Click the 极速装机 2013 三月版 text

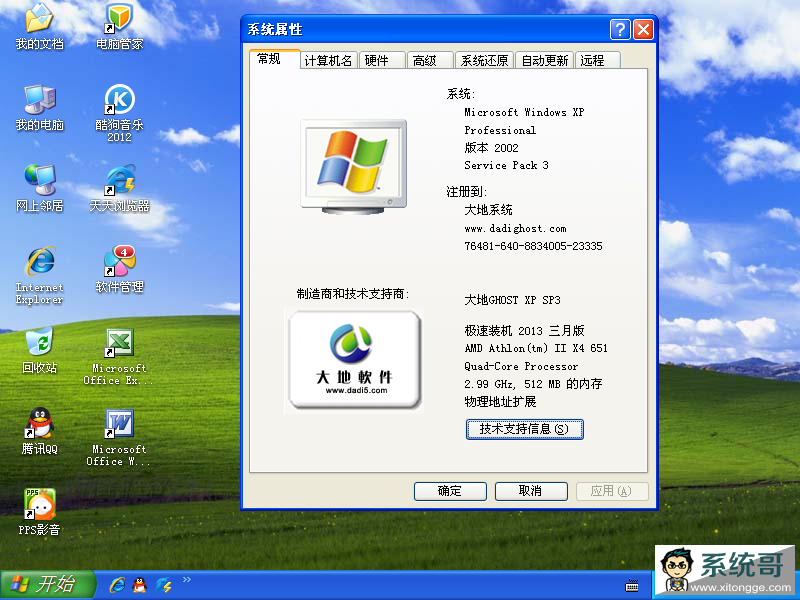tap(524, 331)
